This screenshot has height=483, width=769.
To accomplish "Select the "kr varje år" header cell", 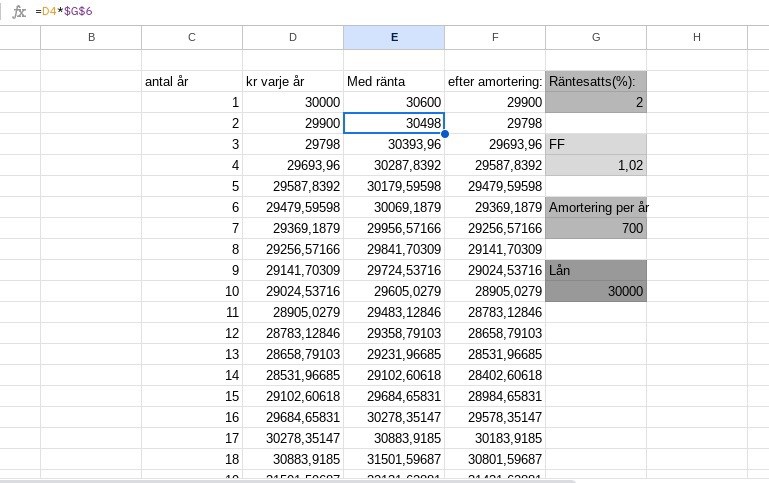I will (293, 81).
